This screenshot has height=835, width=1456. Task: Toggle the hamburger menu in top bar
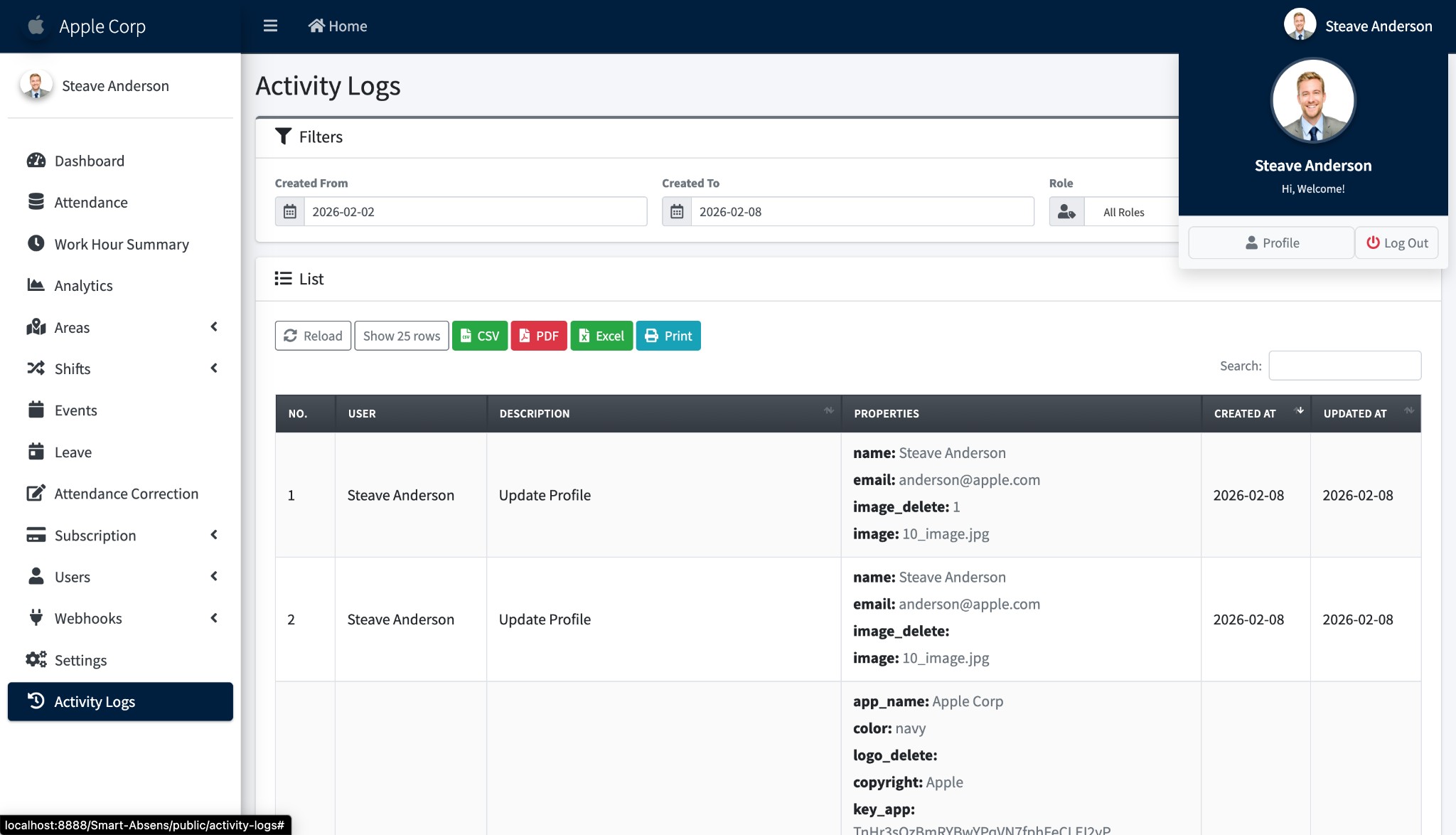point(270,26)
